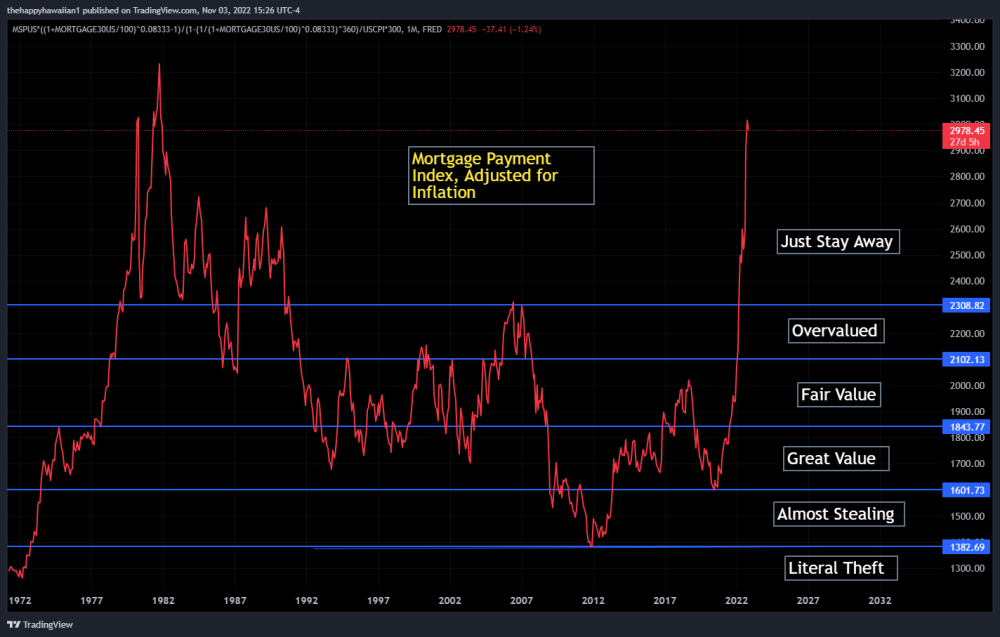Click the published-by header text
The image size is (1000, 637).
[153, 10]
